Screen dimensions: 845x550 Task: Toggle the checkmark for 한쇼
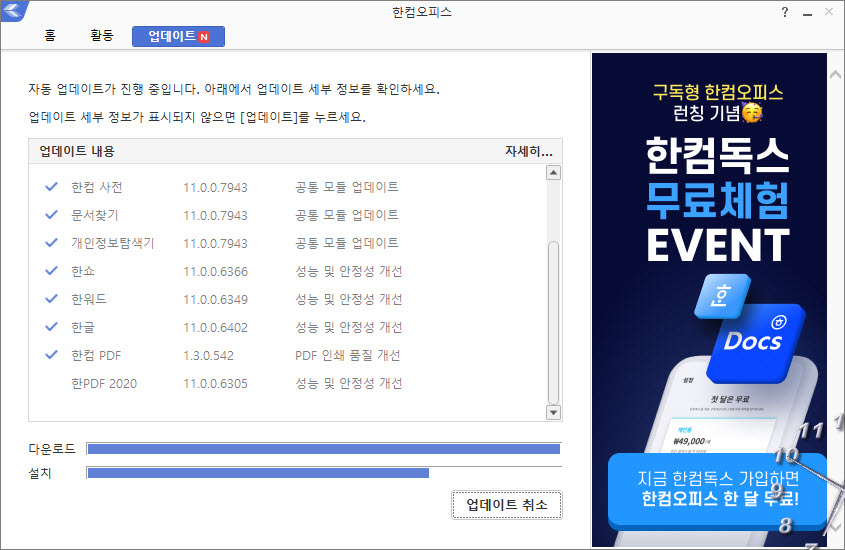coord(51,271)
